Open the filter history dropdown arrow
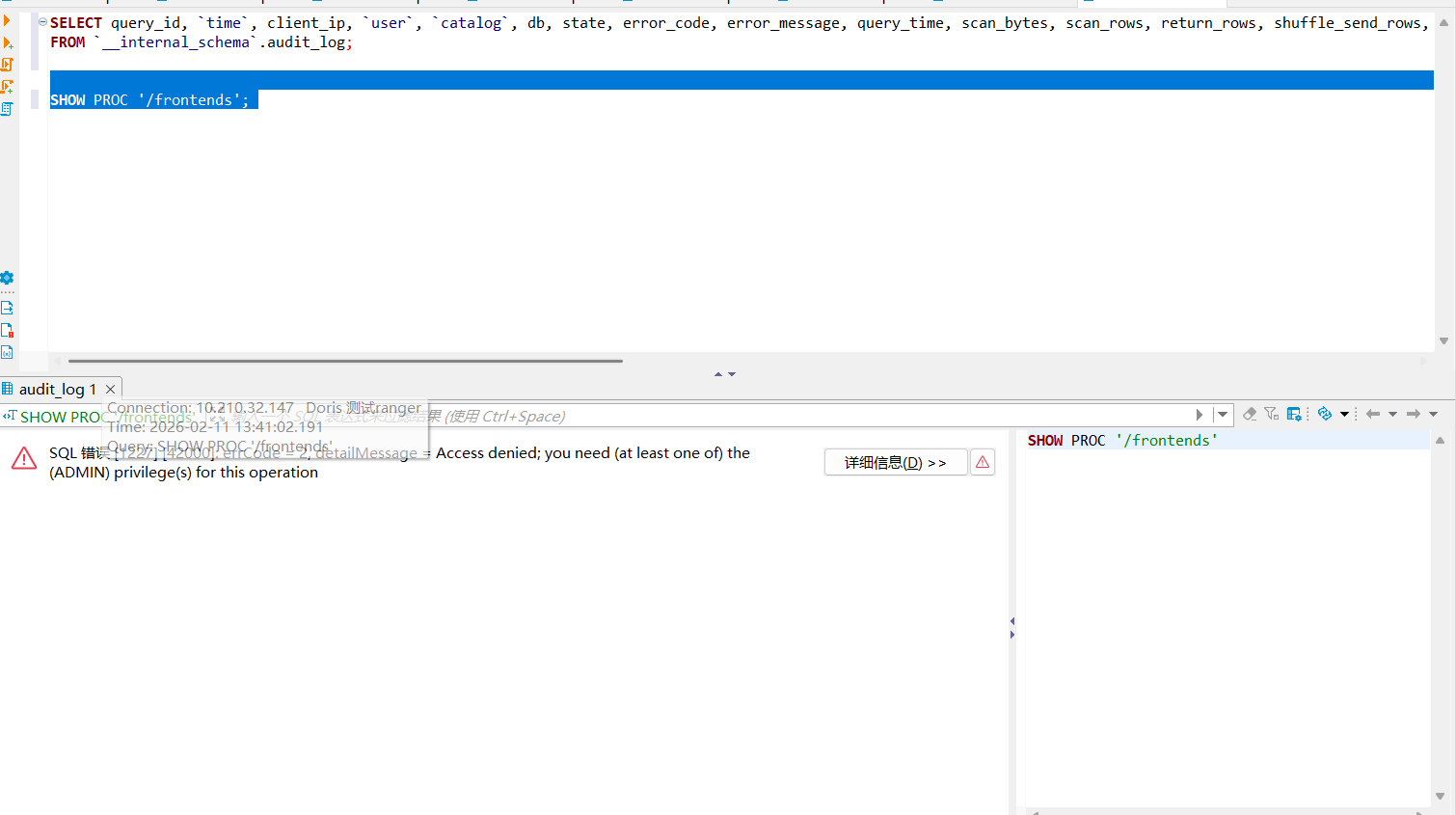The height and width of the screenshot is (815, 1456). [1223, 415]
